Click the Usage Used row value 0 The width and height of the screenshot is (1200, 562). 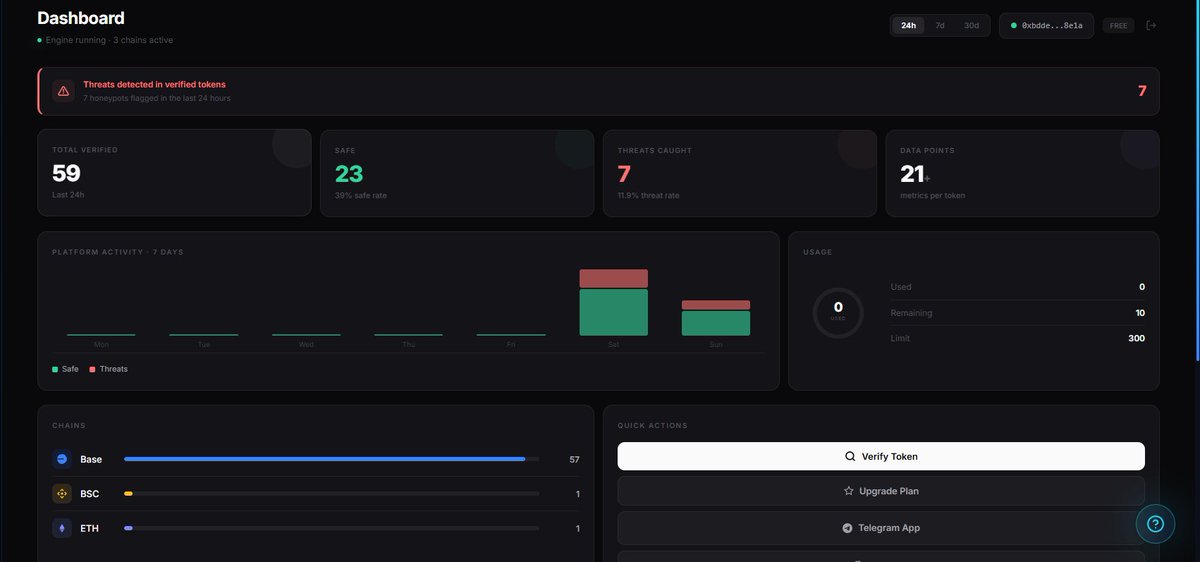pyautogui.click(x=1142, y=287)
